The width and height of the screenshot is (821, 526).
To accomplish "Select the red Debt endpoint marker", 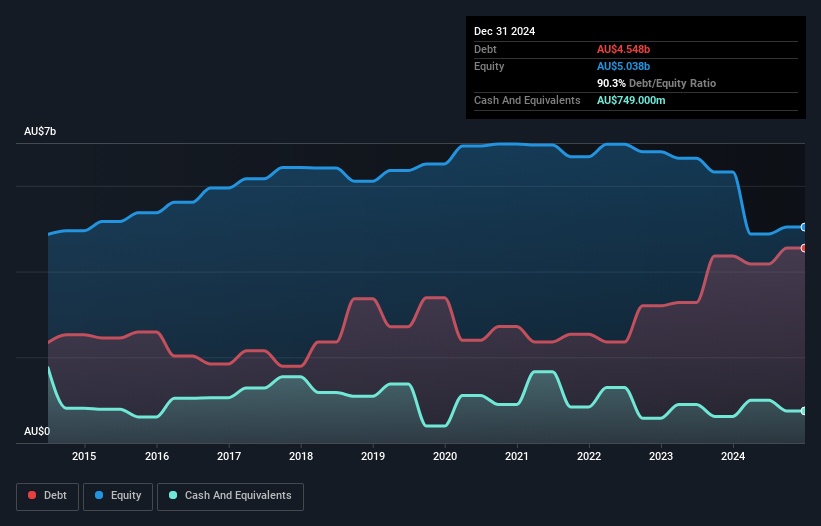I will [x=804, y=248].
